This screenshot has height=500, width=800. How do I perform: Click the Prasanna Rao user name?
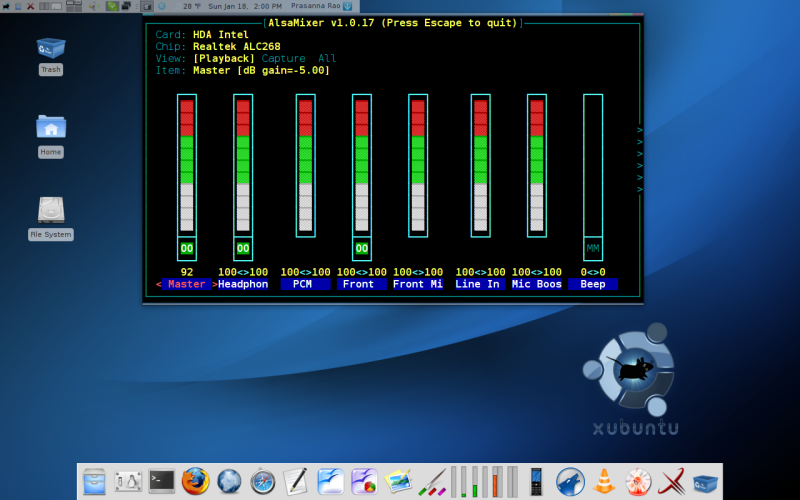coord(316,6)
